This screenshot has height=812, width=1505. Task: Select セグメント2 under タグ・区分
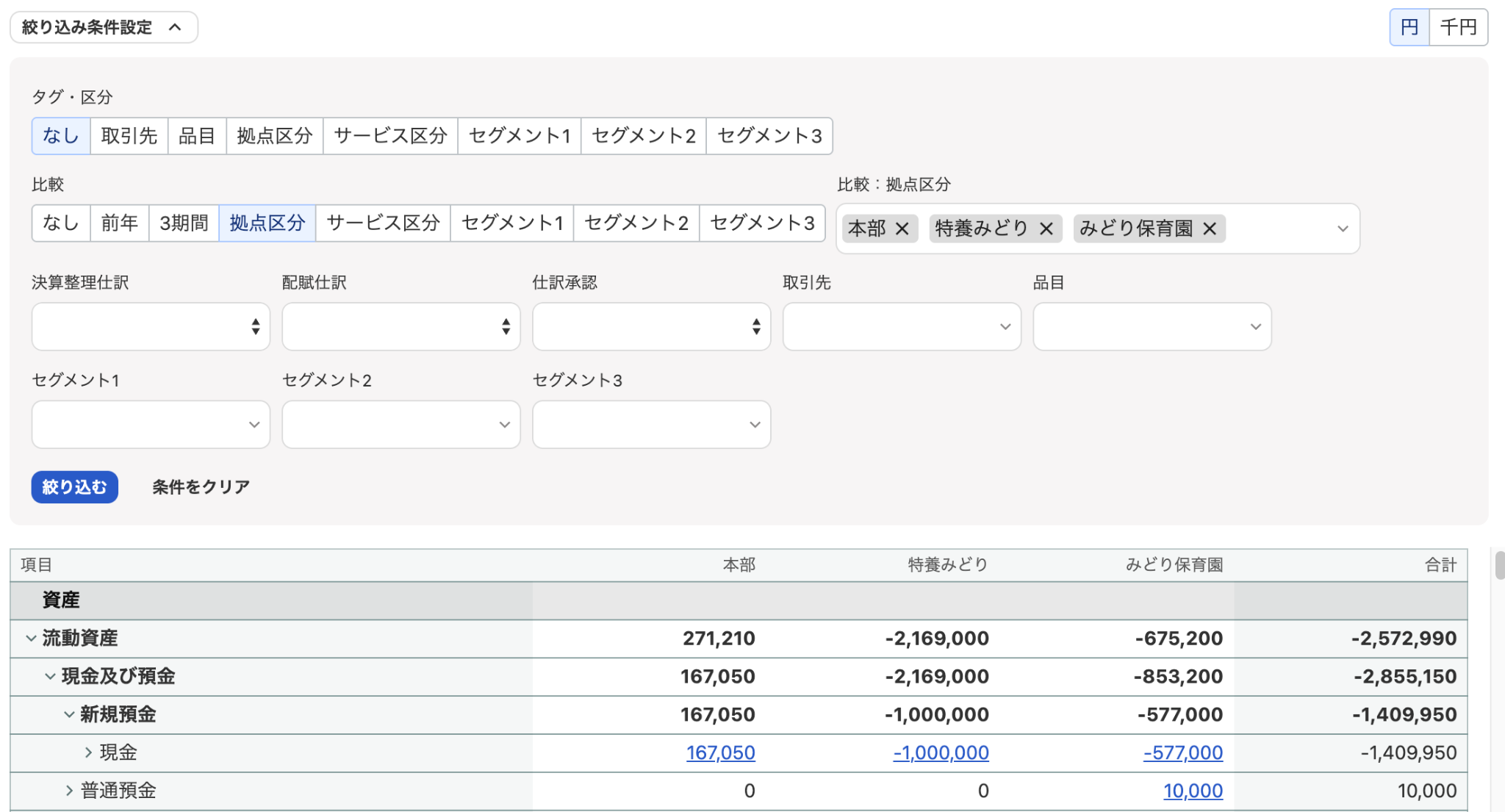tap(644, 136)
